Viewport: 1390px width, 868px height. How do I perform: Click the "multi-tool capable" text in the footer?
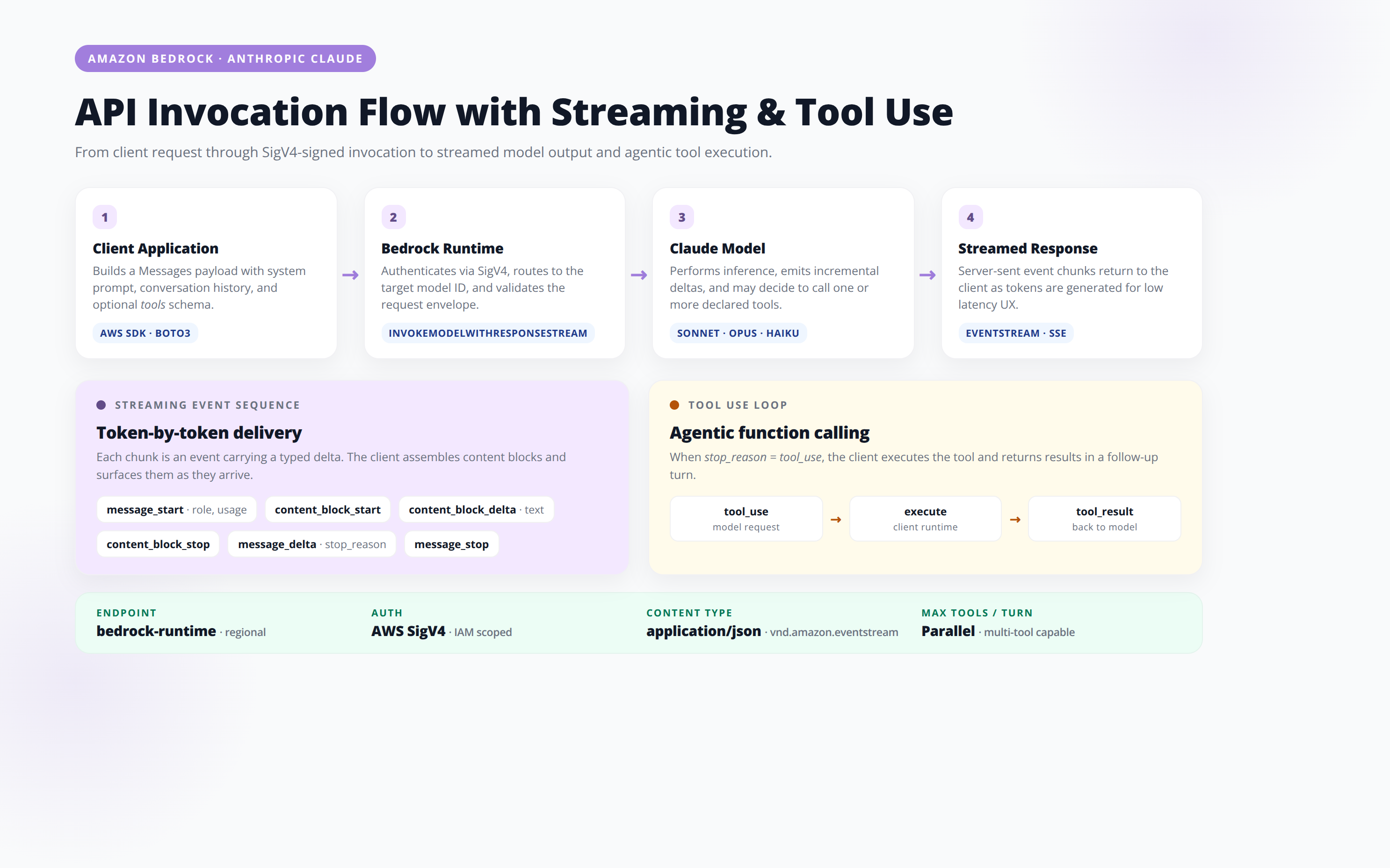1029,632
